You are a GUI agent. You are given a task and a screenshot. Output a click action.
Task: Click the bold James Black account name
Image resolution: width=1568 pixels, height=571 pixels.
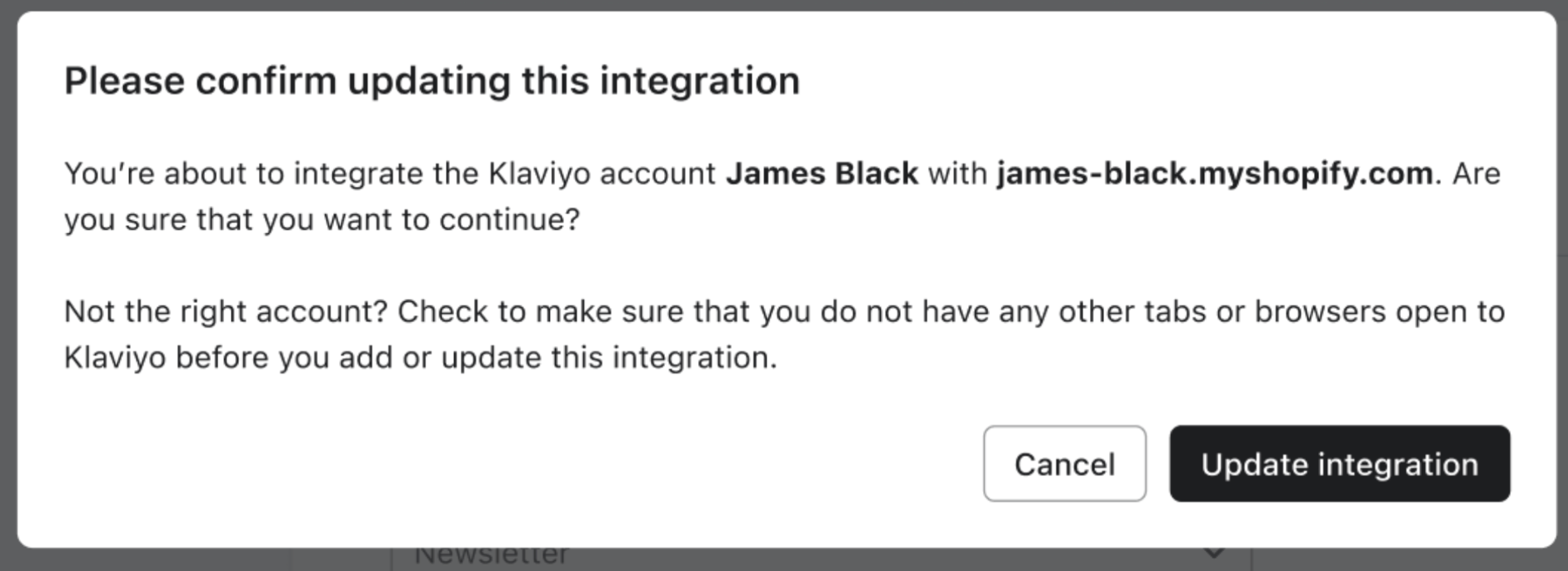(x=821, y=174)
